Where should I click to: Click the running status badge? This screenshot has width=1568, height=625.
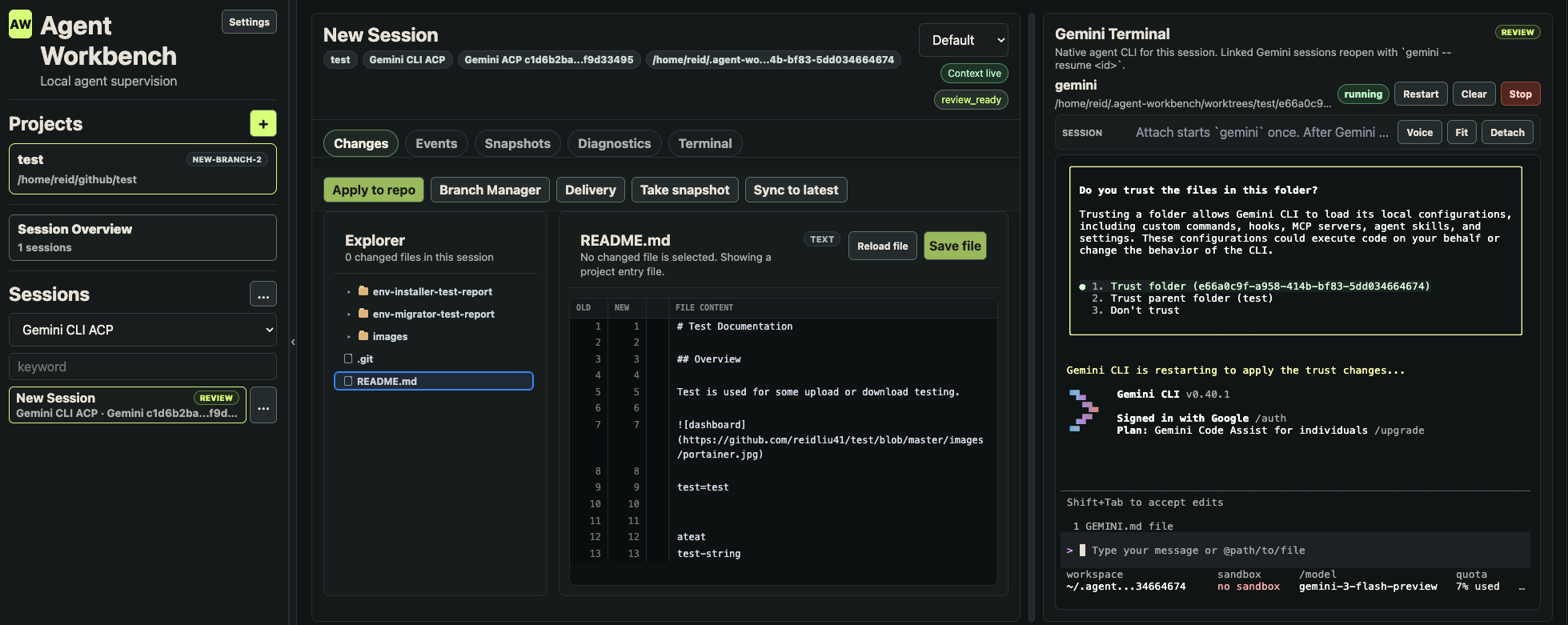[1363, 94]
